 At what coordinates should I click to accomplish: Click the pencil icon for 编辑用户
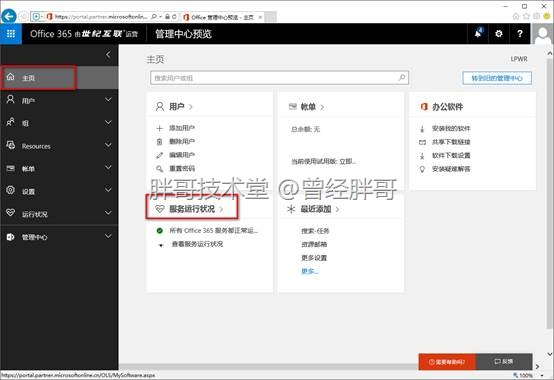click(x=160, y=155)
